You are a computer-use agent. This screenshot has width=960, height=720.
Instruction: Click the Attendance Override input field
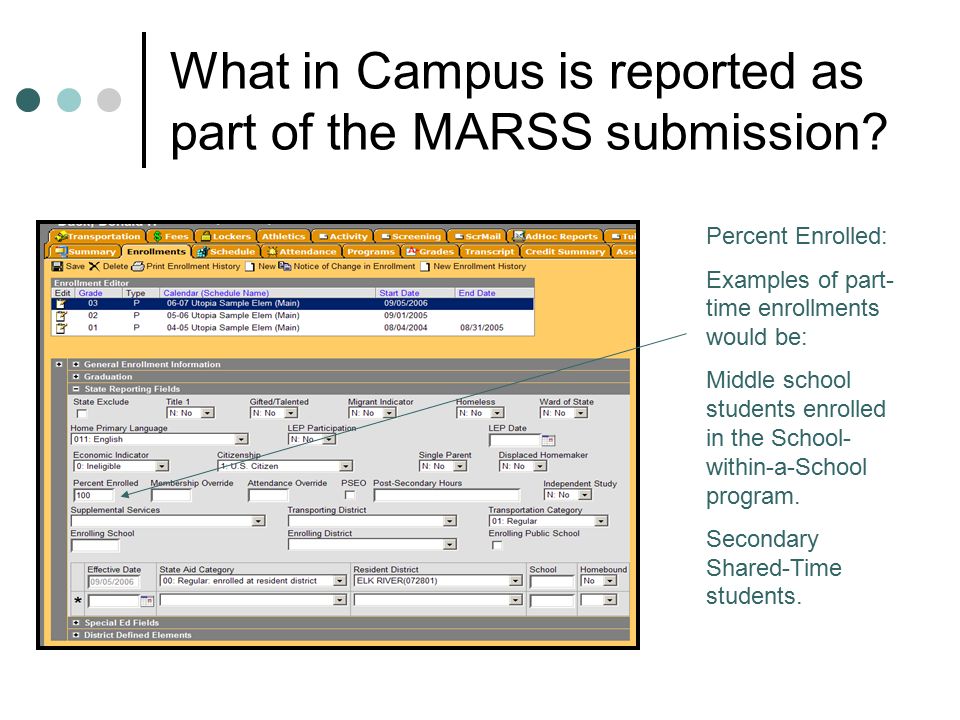[268, 495]
